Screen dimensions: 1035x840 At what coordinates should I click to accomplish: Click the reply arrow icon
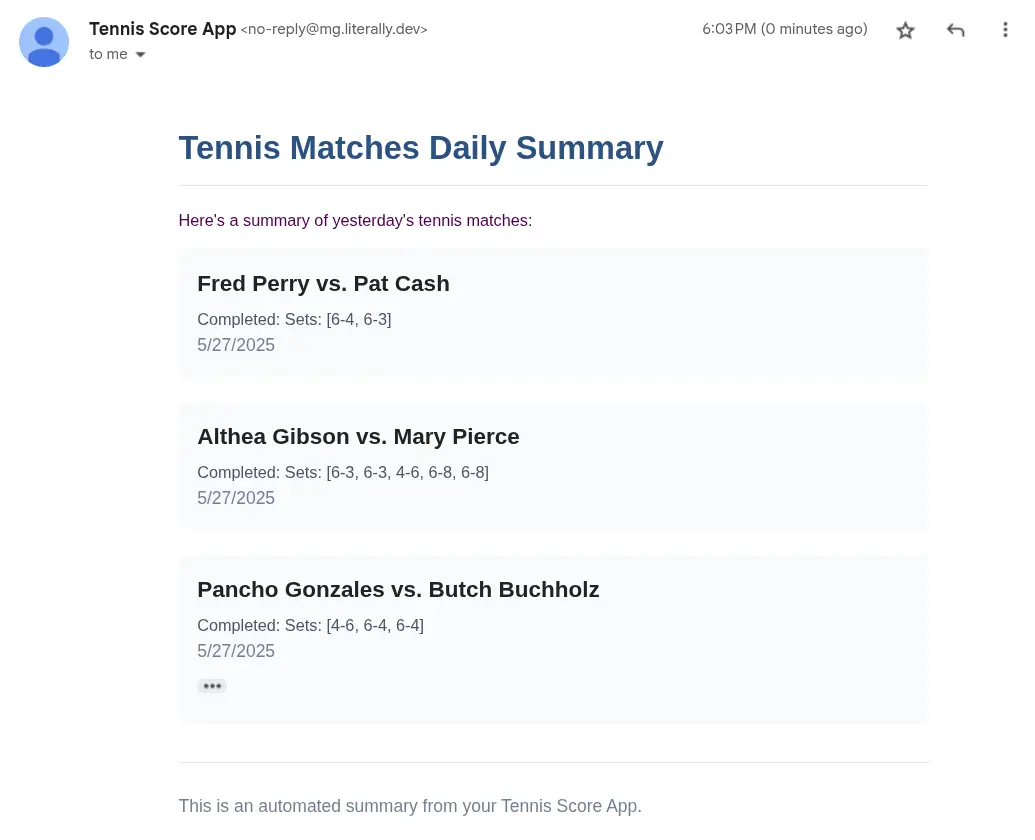pyautogui.click(x=955, y=30)
